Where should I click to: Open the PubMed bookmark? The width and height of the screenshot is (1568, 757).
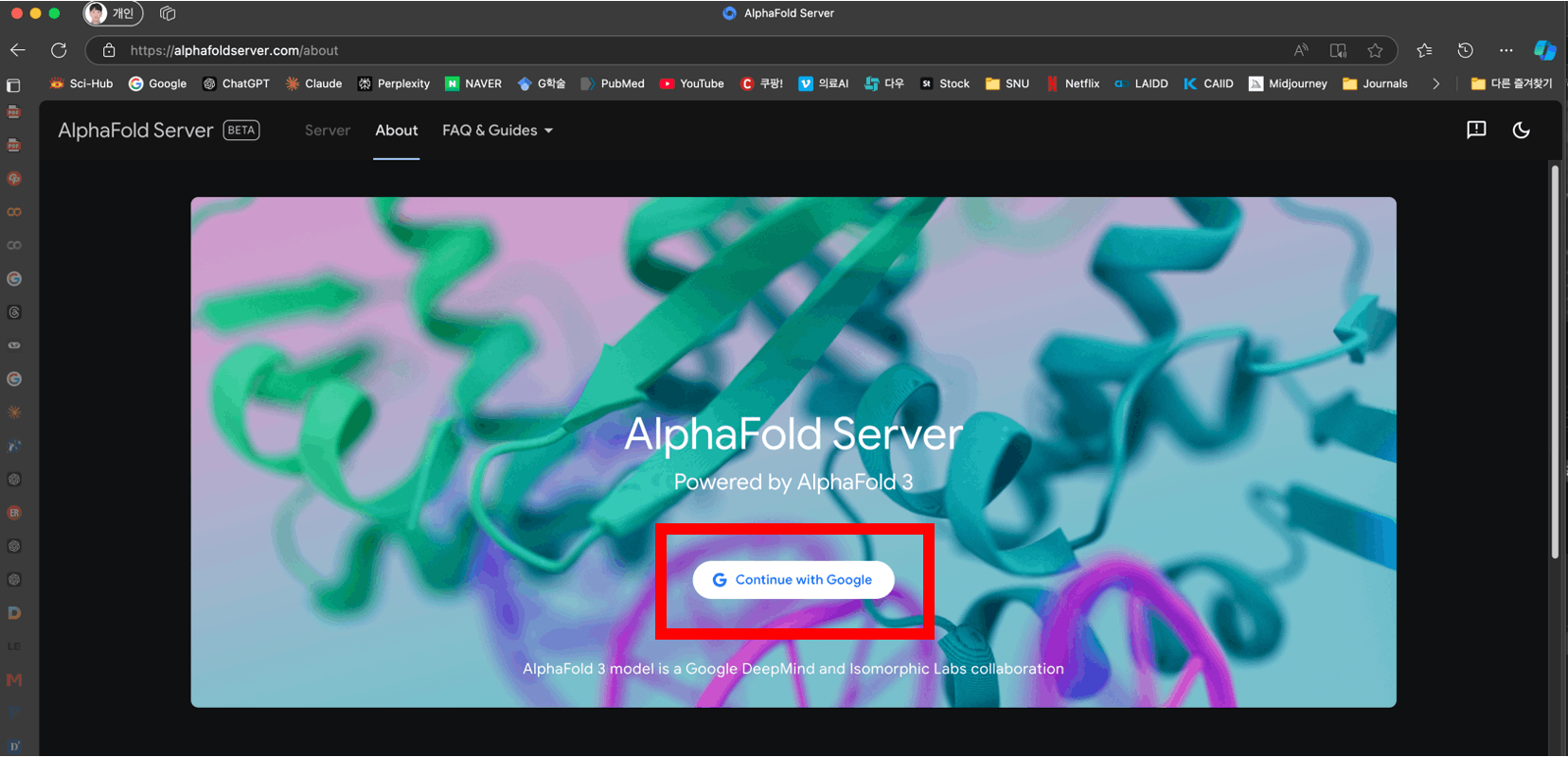click(x=613, y=83)
